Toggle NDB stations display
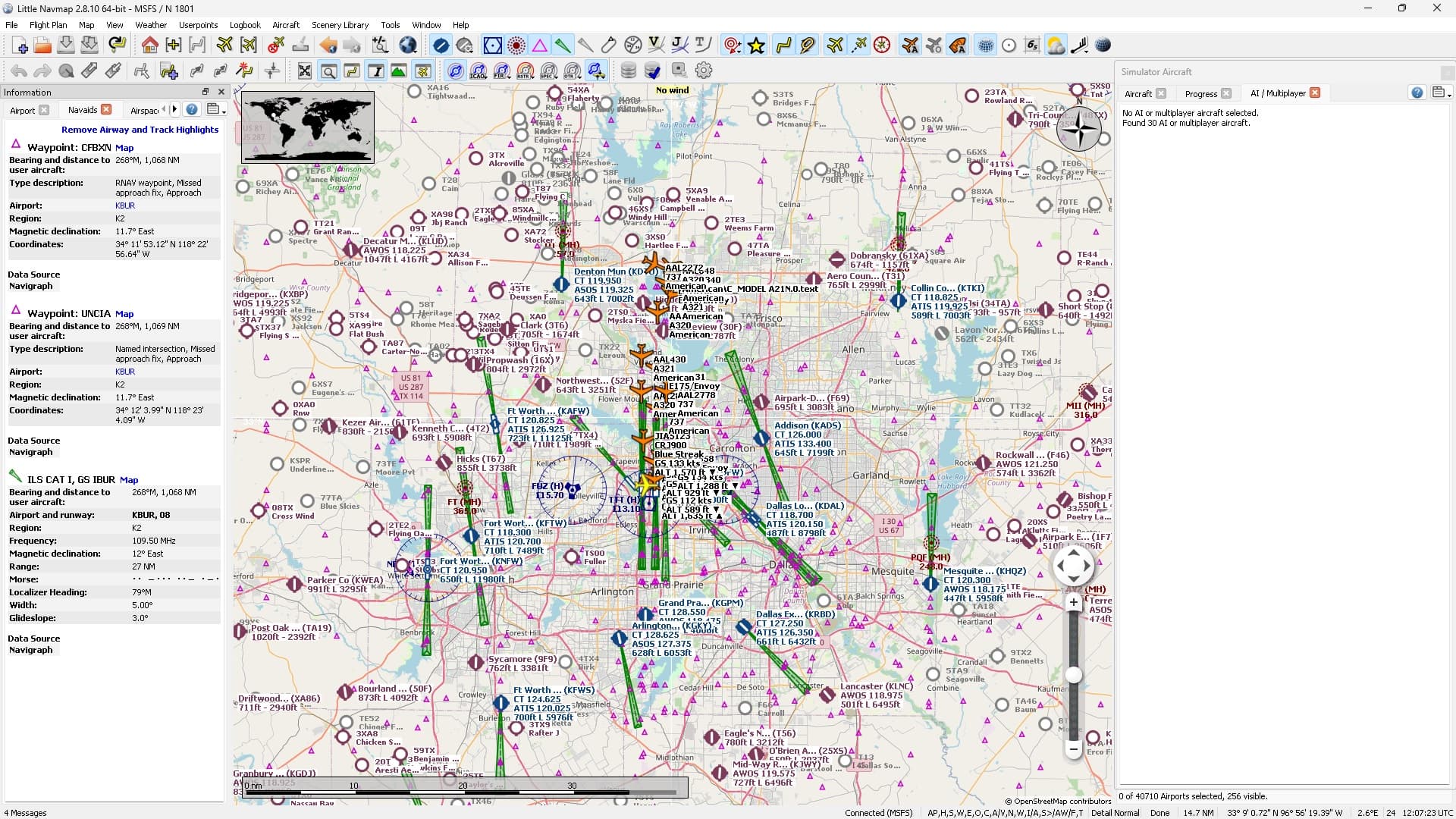The height and width of the screenshot is (819, 1456). (516, 45)
